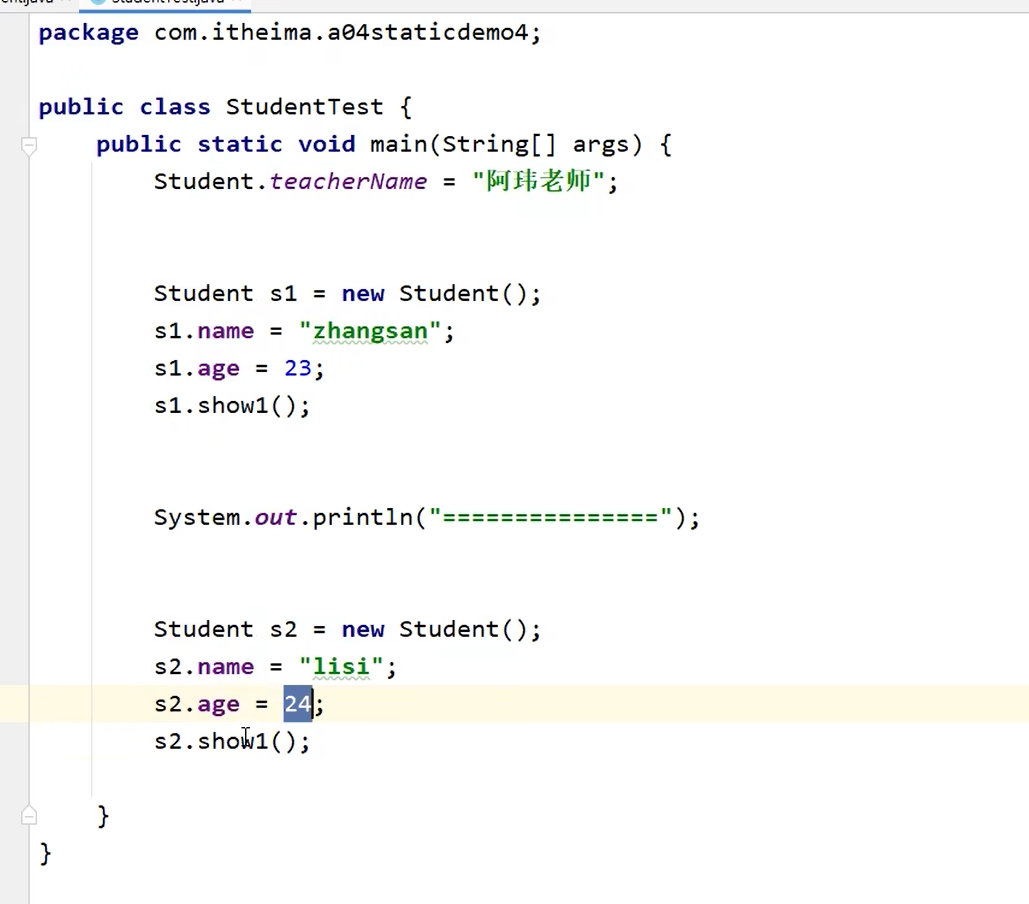
Task: Click the teacherName static field reference
Action: (349, 181)
